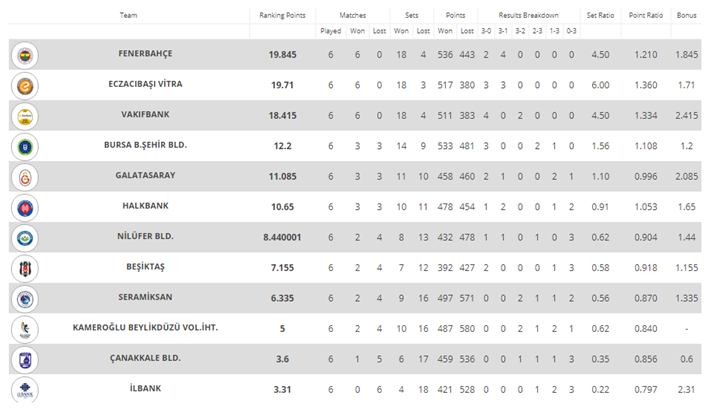This screenshot has width=710, height=411.
Task: Click the Nilüfer Bld. logo icon
Action: tap(25, 238)
